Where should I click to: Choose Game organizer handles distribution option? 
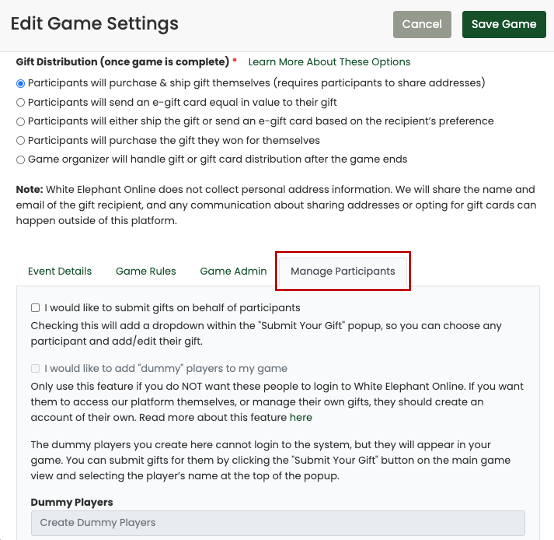20,160
